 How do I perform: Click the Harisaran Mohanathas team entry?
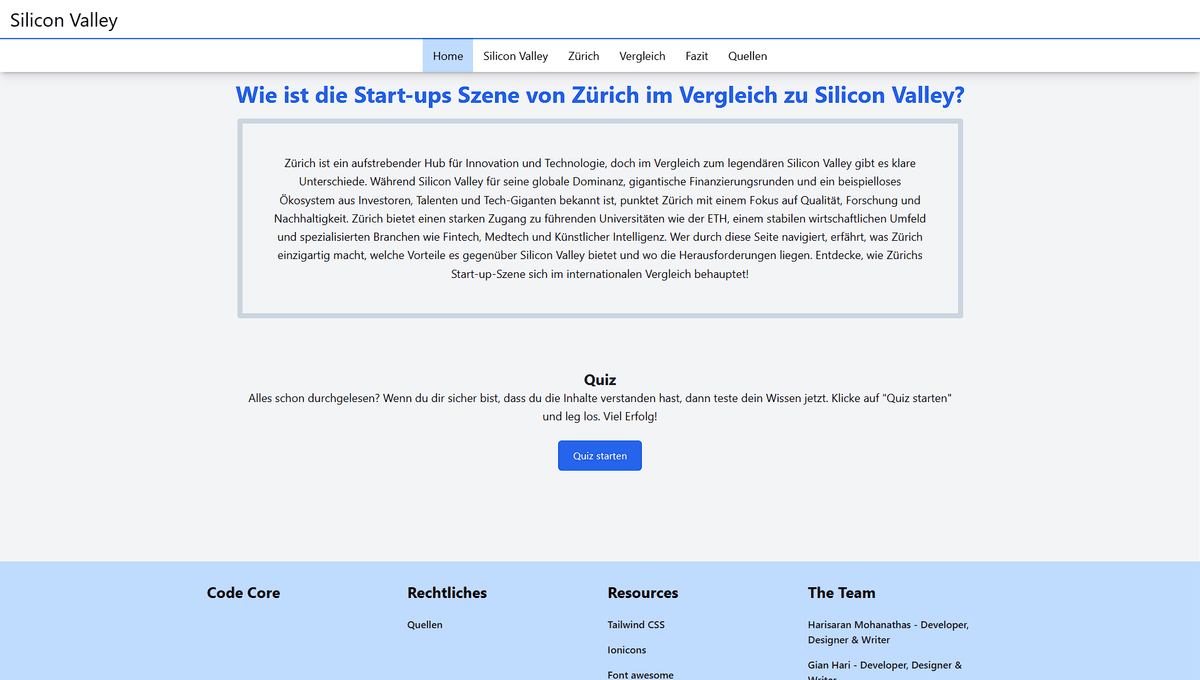pyautogui.click(x=888, y=632)
